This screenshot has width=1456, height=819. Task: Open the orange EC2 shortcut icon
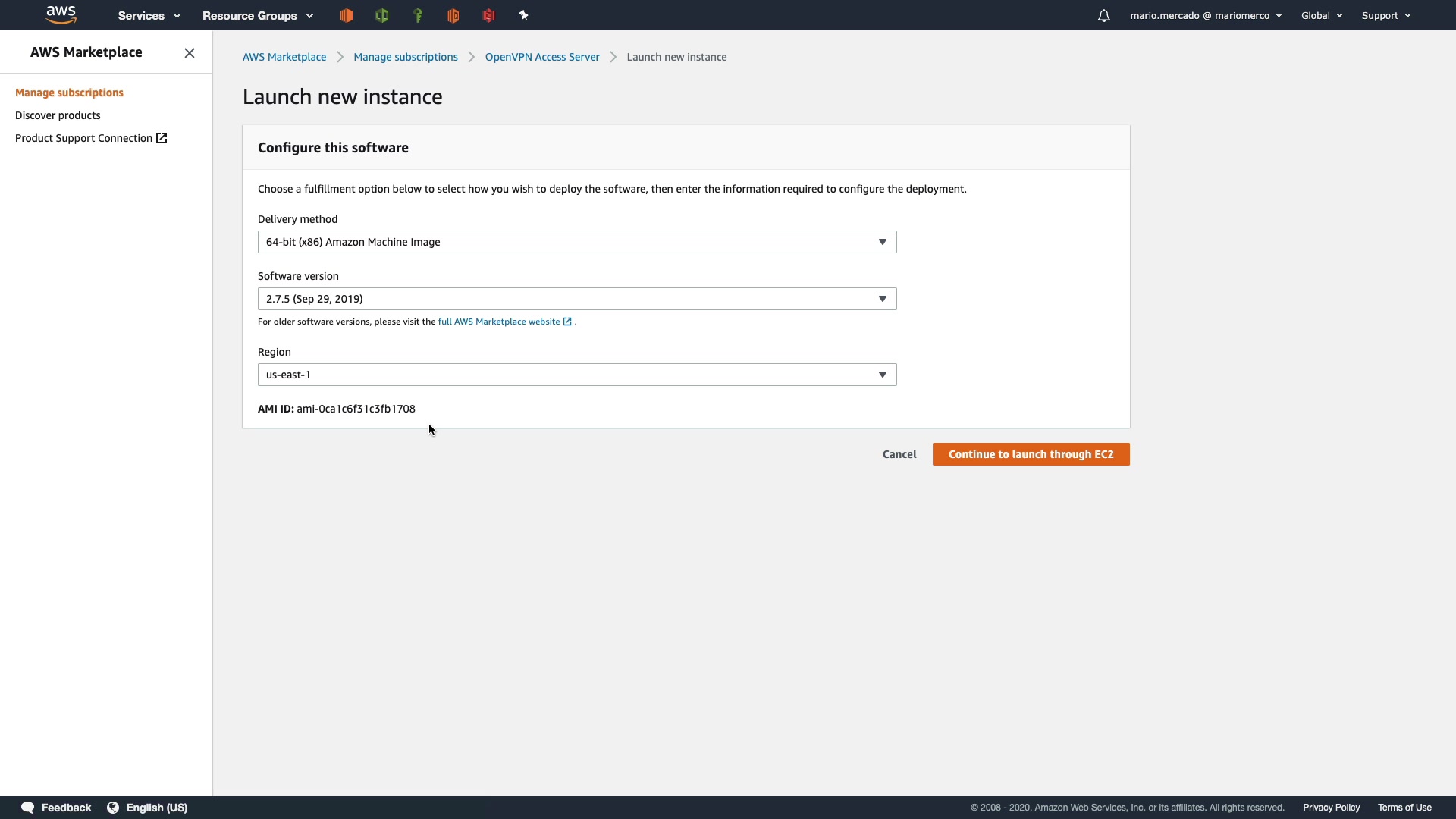pos(347,15)
